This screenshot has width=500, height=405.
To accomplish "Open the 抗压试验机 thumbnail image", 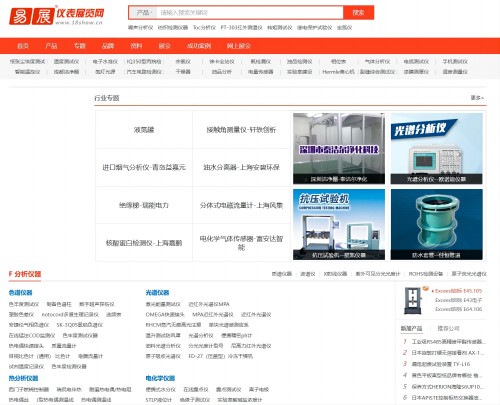I will tap(339, 224).
